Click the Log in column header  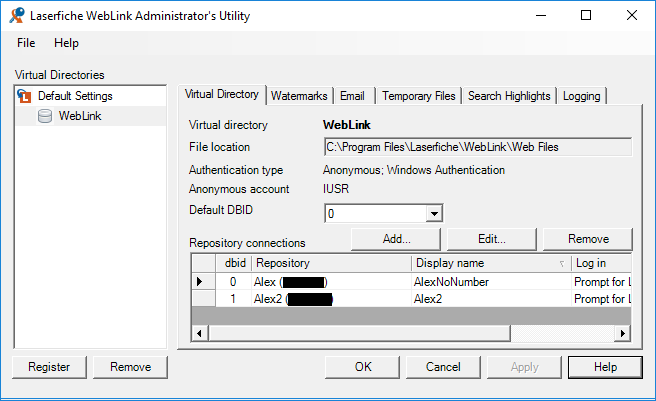coord(601,263)
